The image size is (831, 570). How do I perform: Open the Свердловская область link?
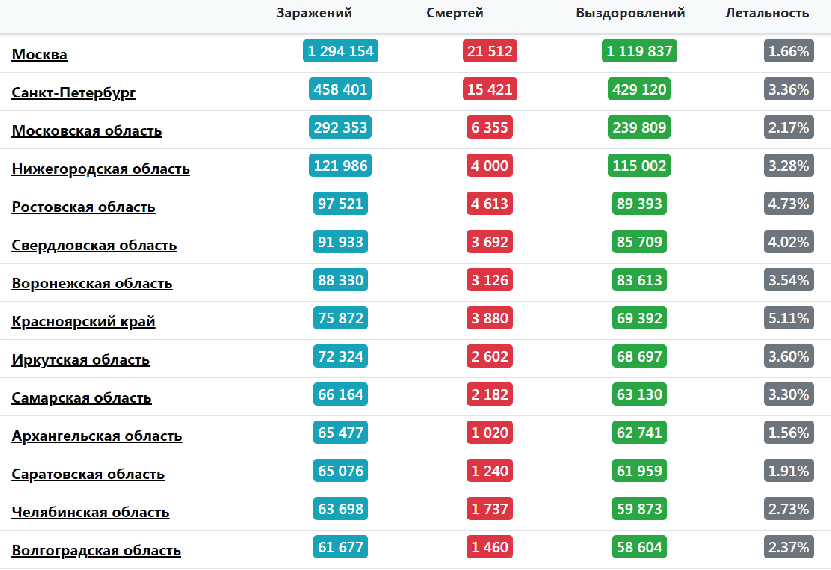(94, 245)
